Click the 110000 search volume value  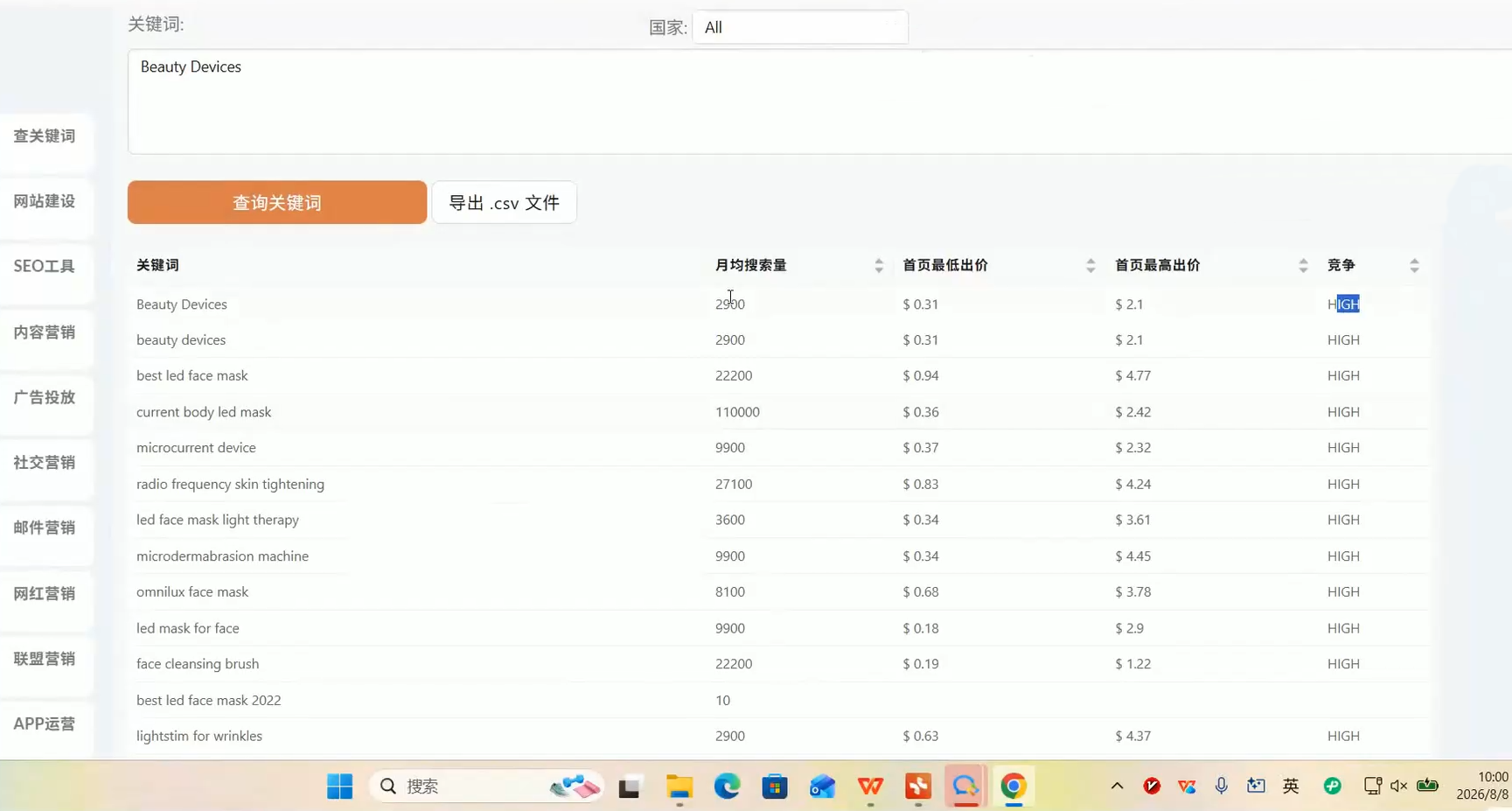point(737,412)
